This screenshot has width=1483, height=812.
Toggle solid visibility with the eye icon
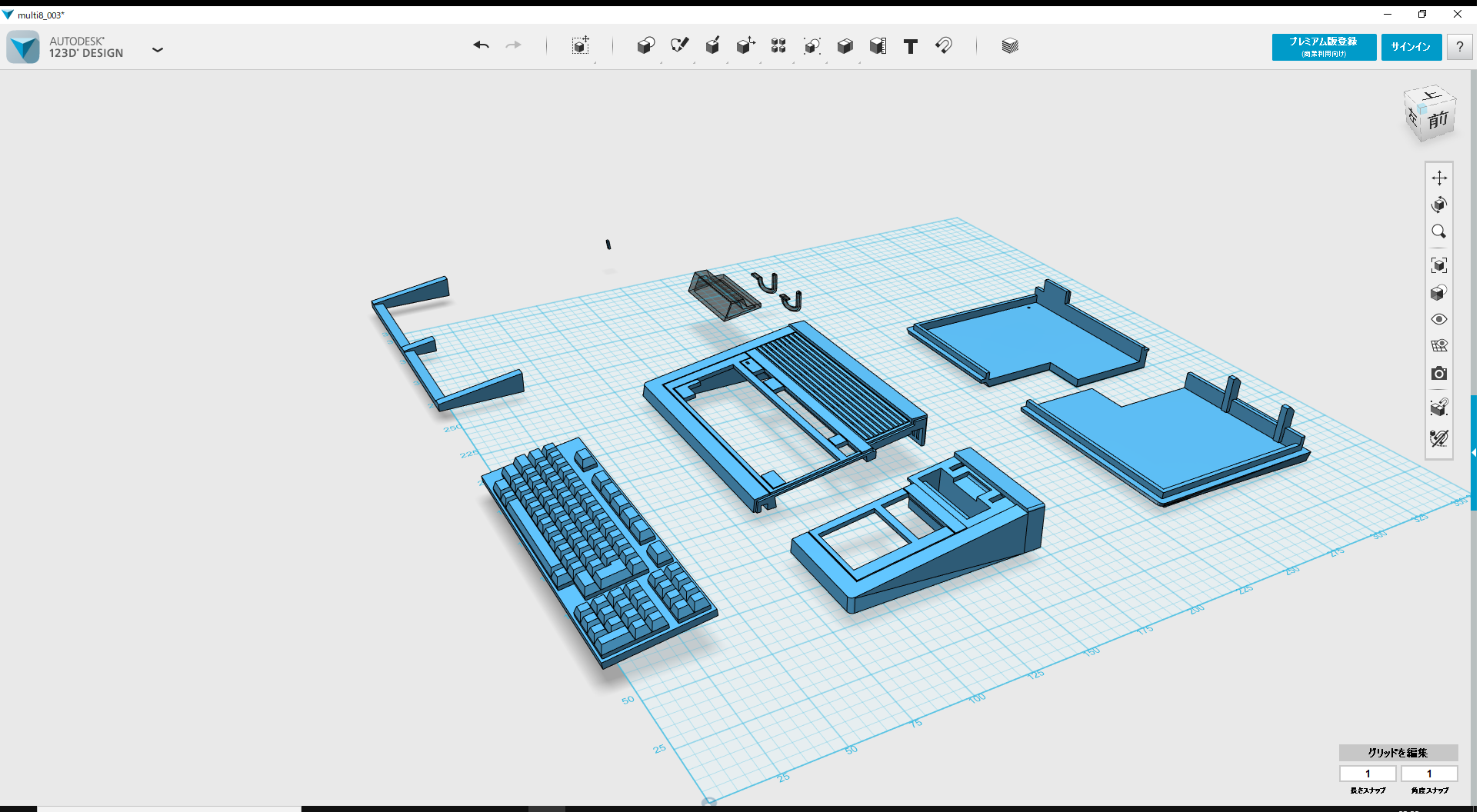tap(1439, 318)
